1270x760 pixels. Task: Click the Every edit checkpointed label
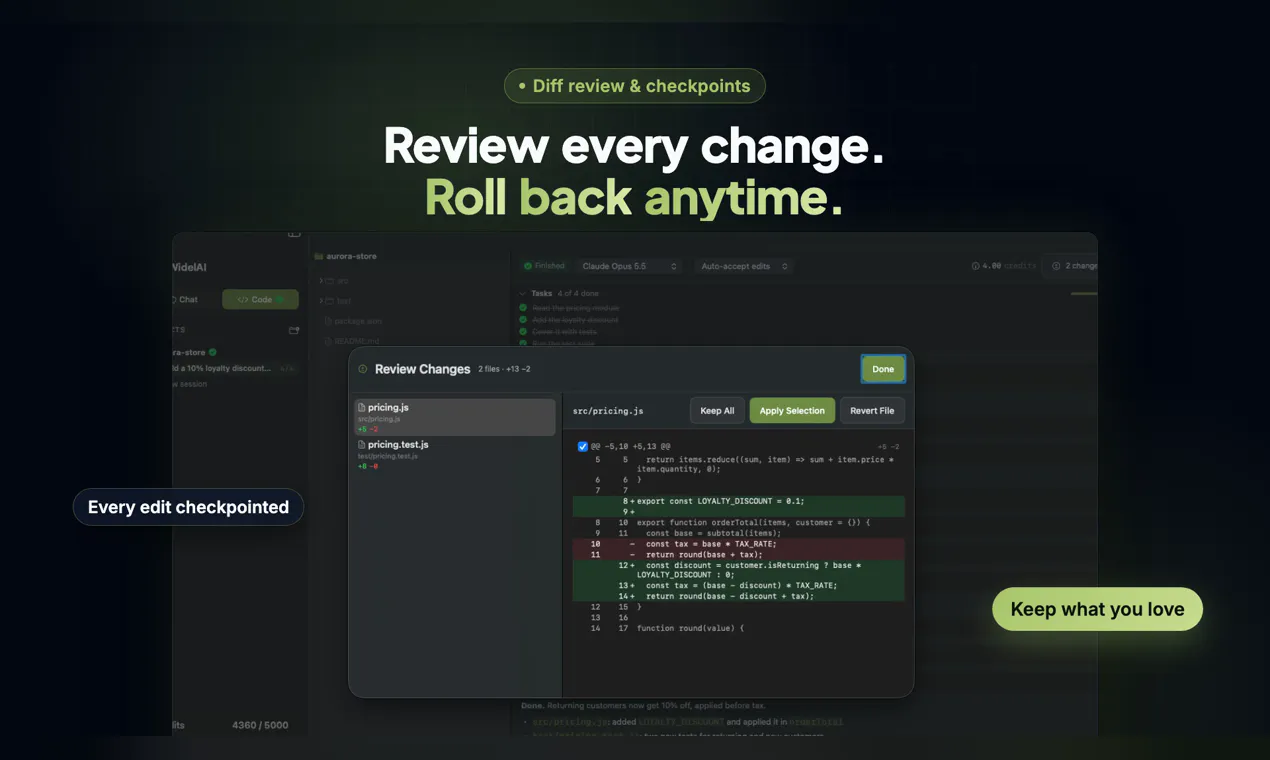click(188, 507)
